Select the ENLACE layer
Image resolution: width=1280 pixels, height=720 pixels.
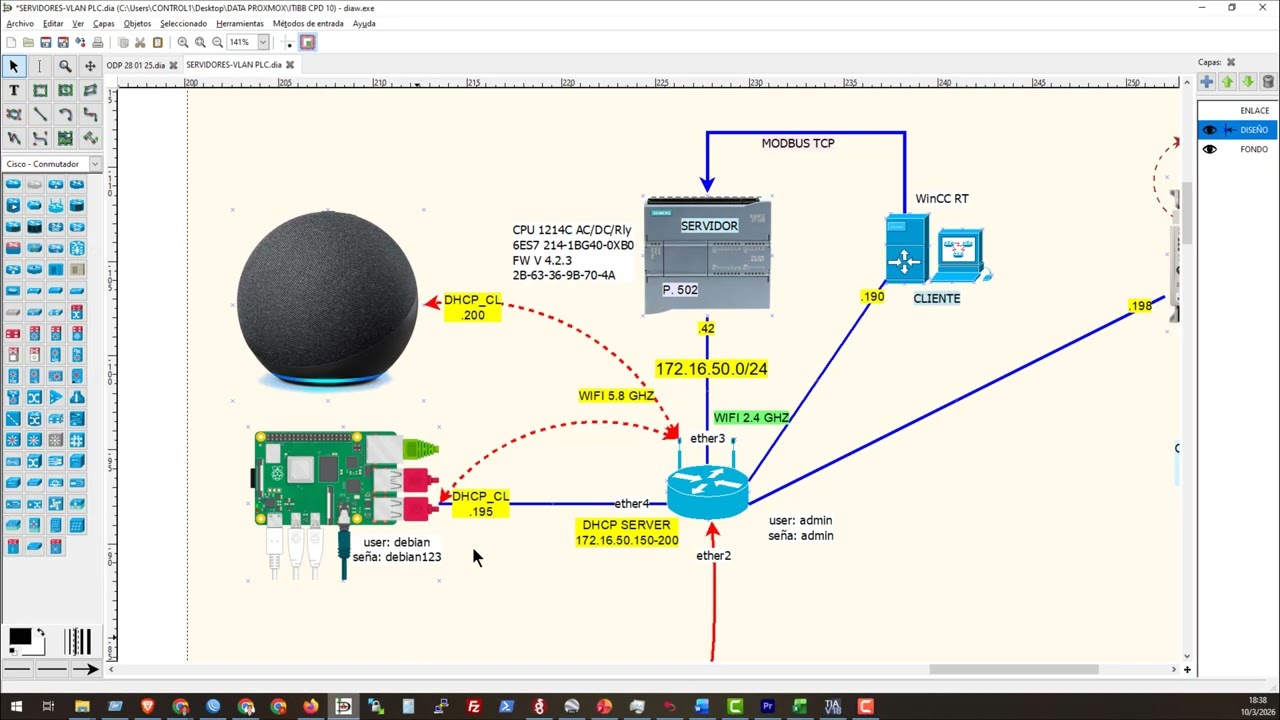click(x=1237, y=111)
